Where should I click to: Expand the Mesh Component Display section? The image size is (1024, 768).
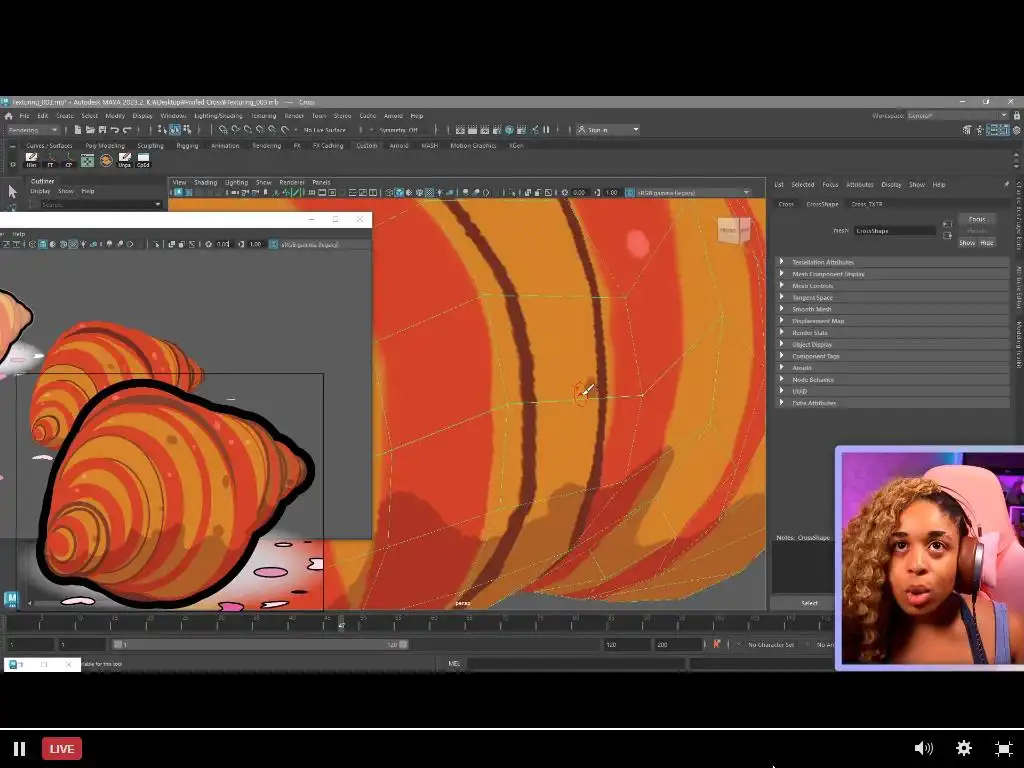[x=892, y=274]
